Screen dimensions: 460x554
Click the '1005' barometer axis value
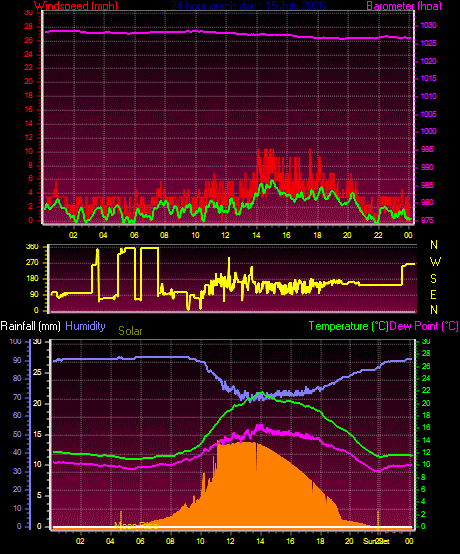point(428,114)
